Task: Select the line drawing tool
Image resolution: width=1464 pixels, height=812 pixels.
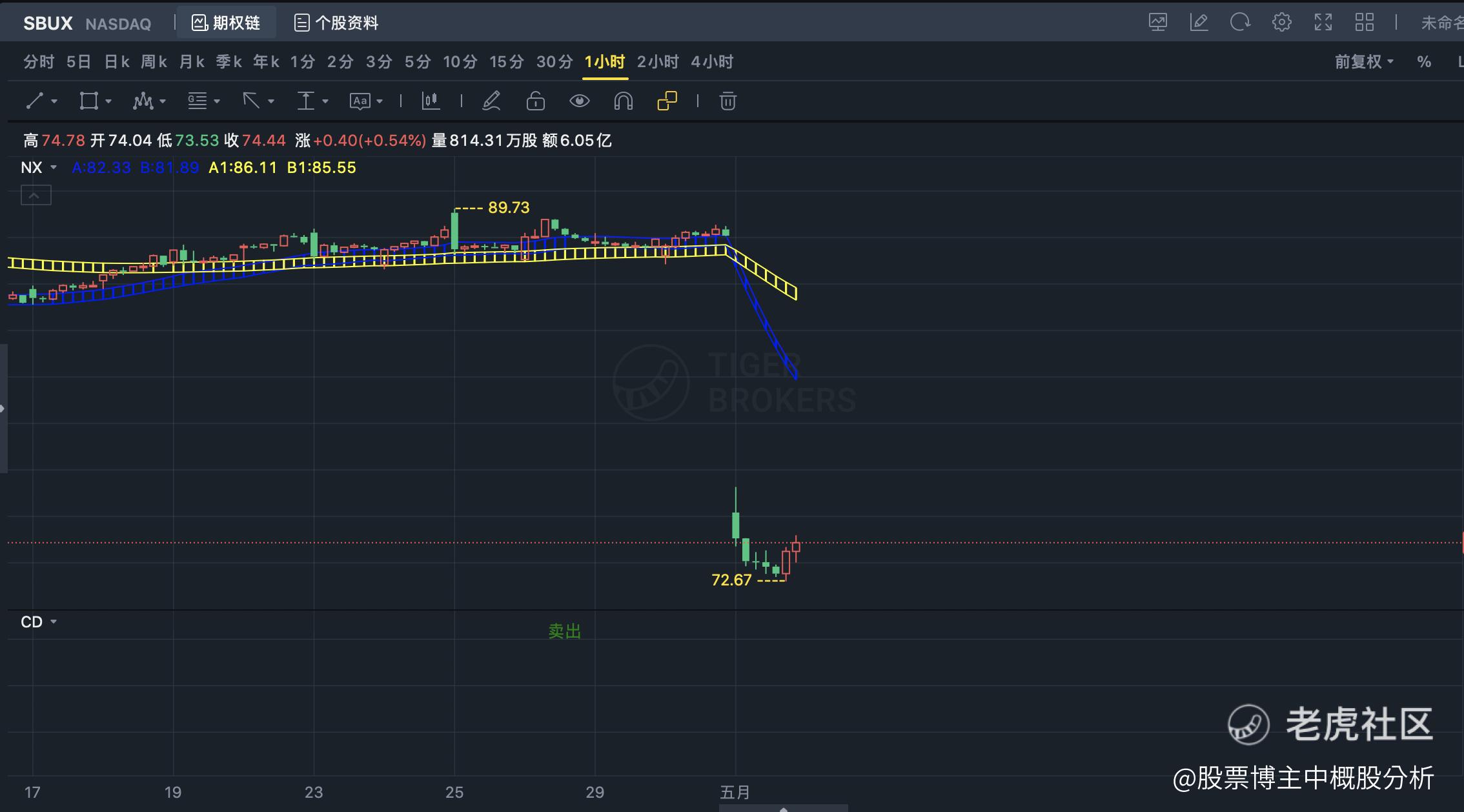Action: click(35, 101)
